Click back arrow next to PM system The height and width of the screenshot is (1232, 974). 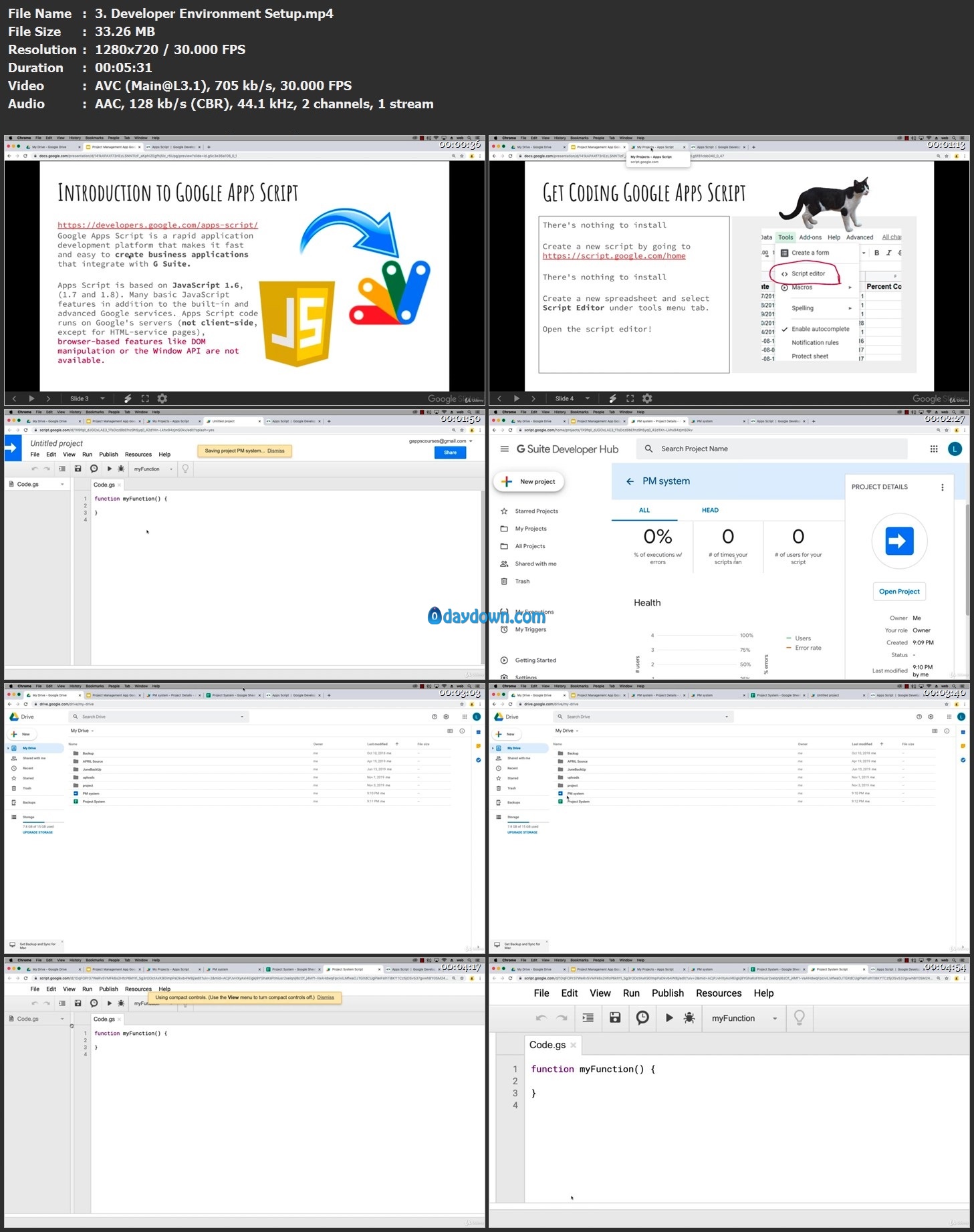[x=630, y=481]
